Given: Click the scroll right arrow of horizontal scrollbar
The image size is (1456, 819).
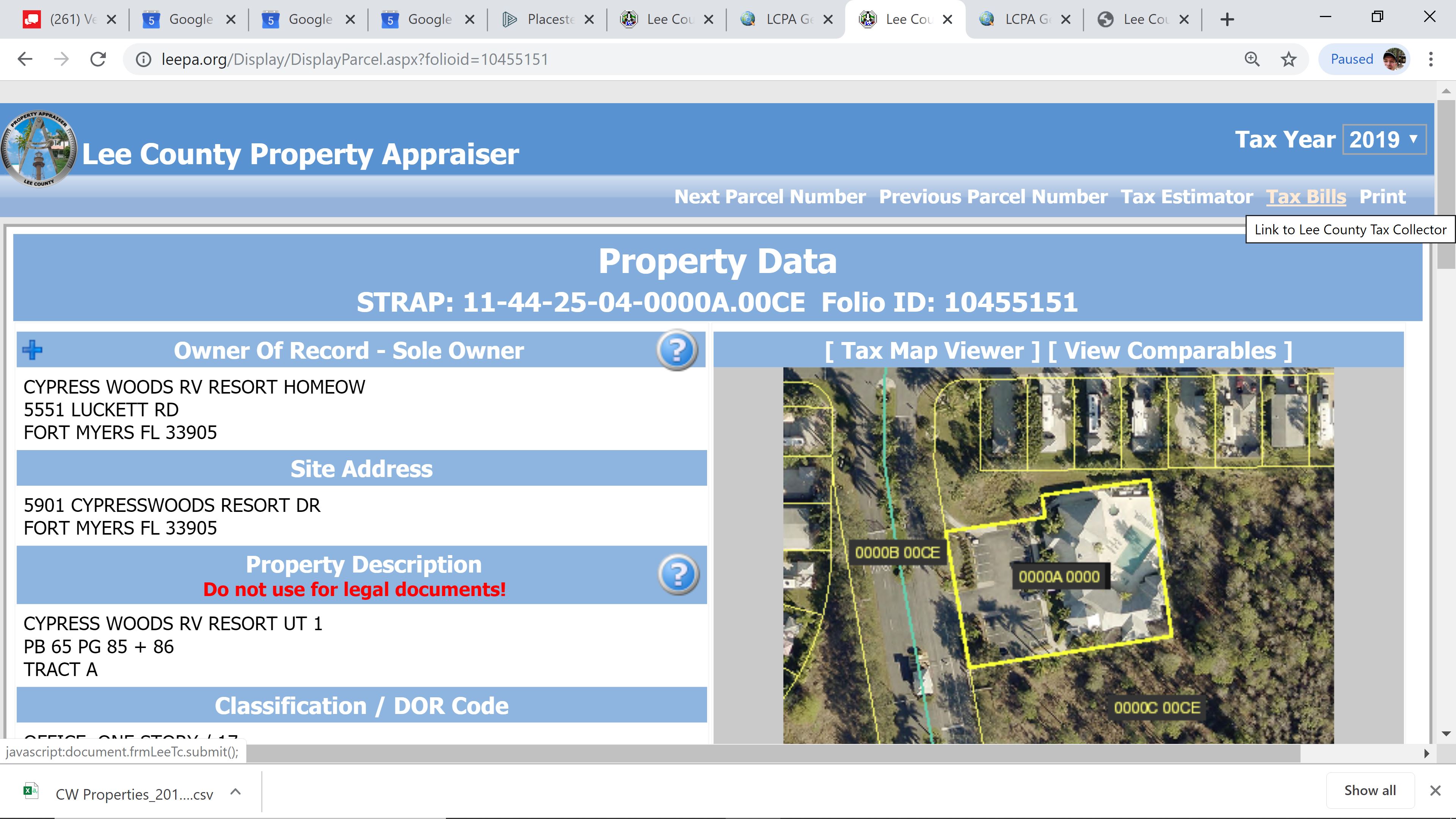Looking at the screenshot, I should coord(1426,753).
